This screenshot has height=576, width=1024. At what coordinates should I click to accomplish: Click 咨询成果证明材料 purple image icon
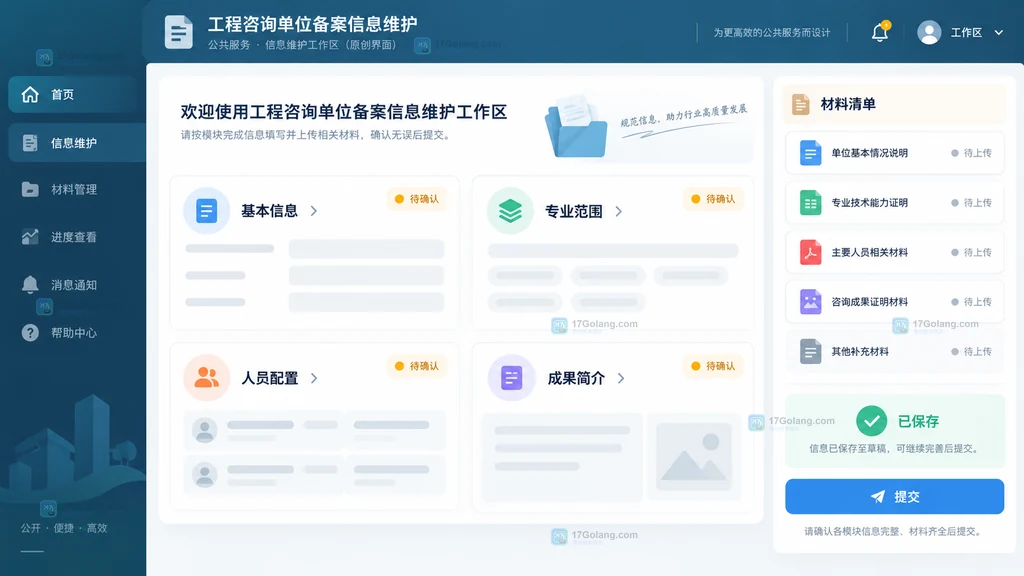(810, 302)
